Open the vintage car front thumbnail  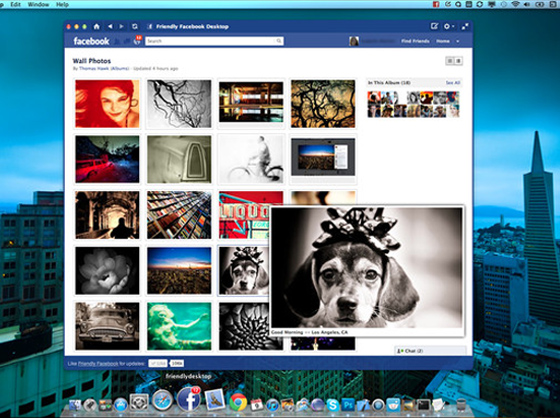(108, 326)
